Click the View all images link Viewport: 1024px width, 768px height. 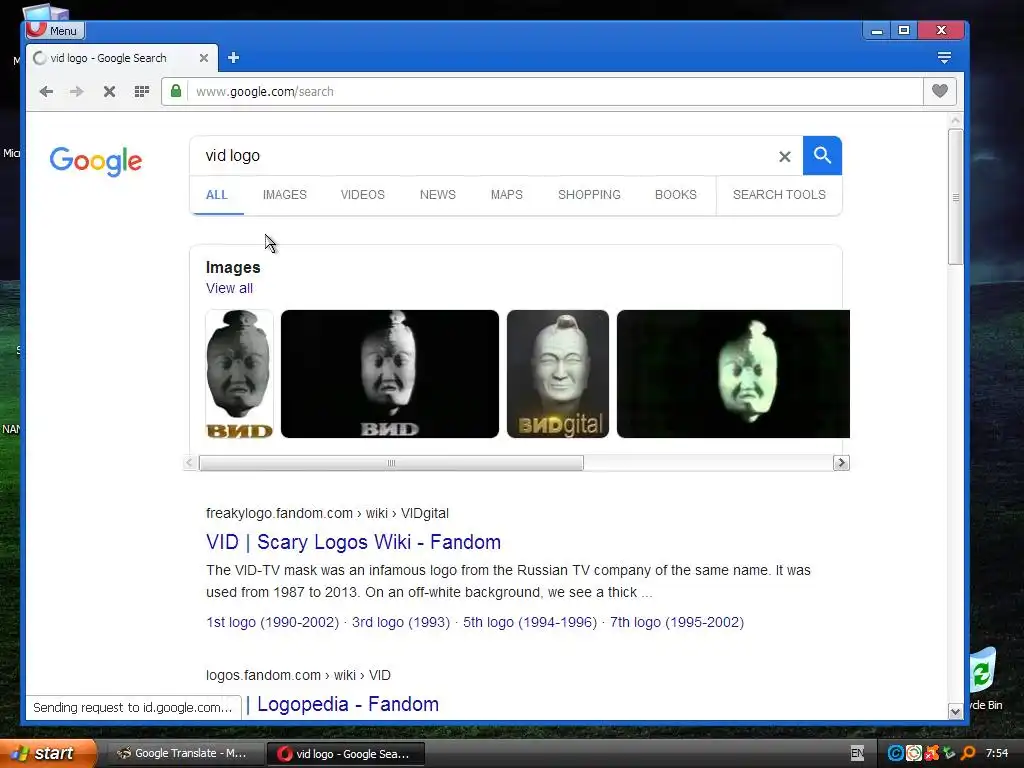(x=229, y=288)
